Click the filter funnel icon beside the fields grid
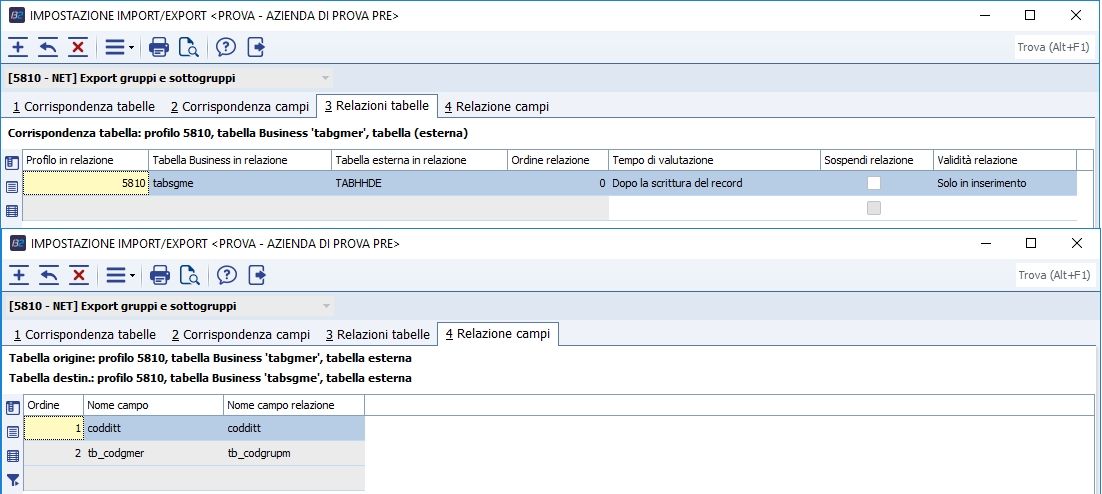The height and width of the screenshot is (494, 1102). coord(13,481)
